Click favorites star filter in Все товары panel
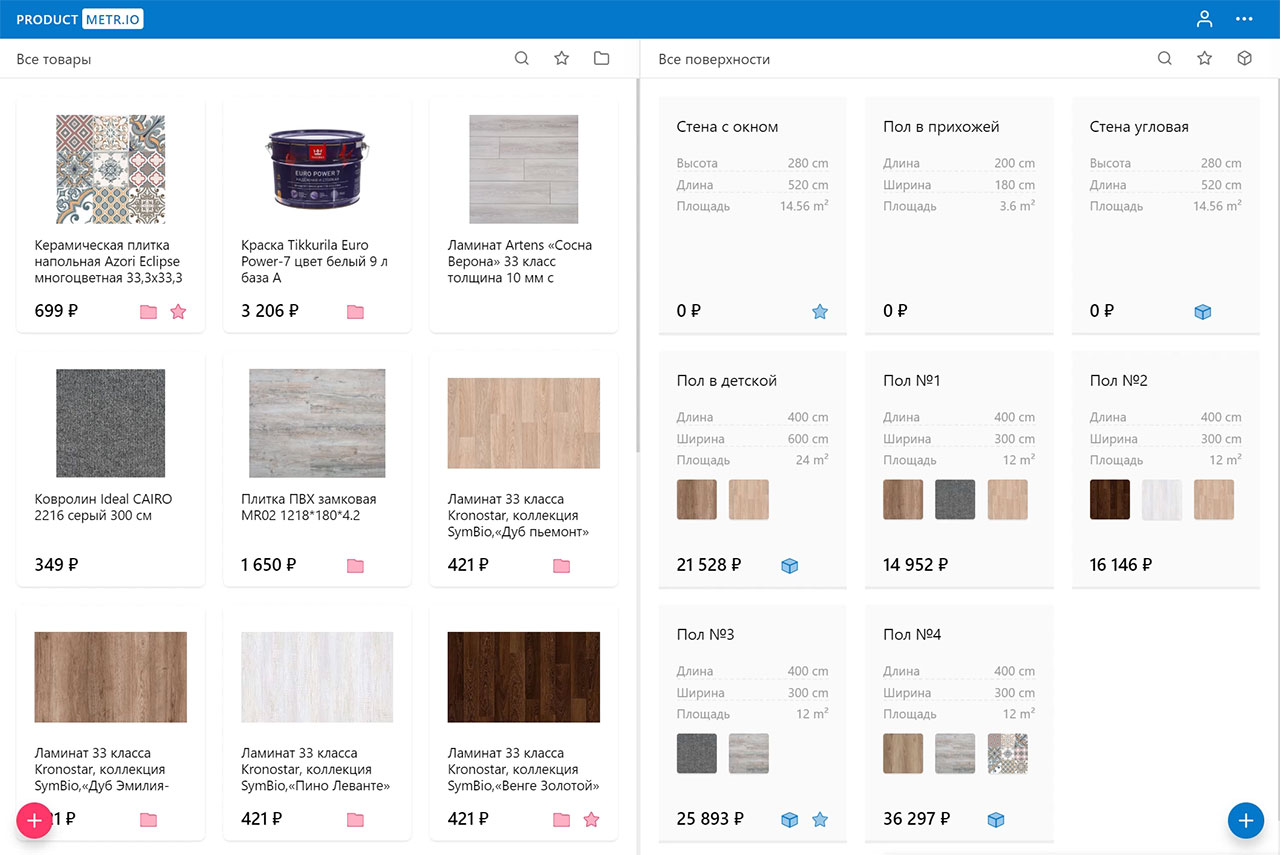This screenshot has height=855, width=1280. (x=561, y=59)
